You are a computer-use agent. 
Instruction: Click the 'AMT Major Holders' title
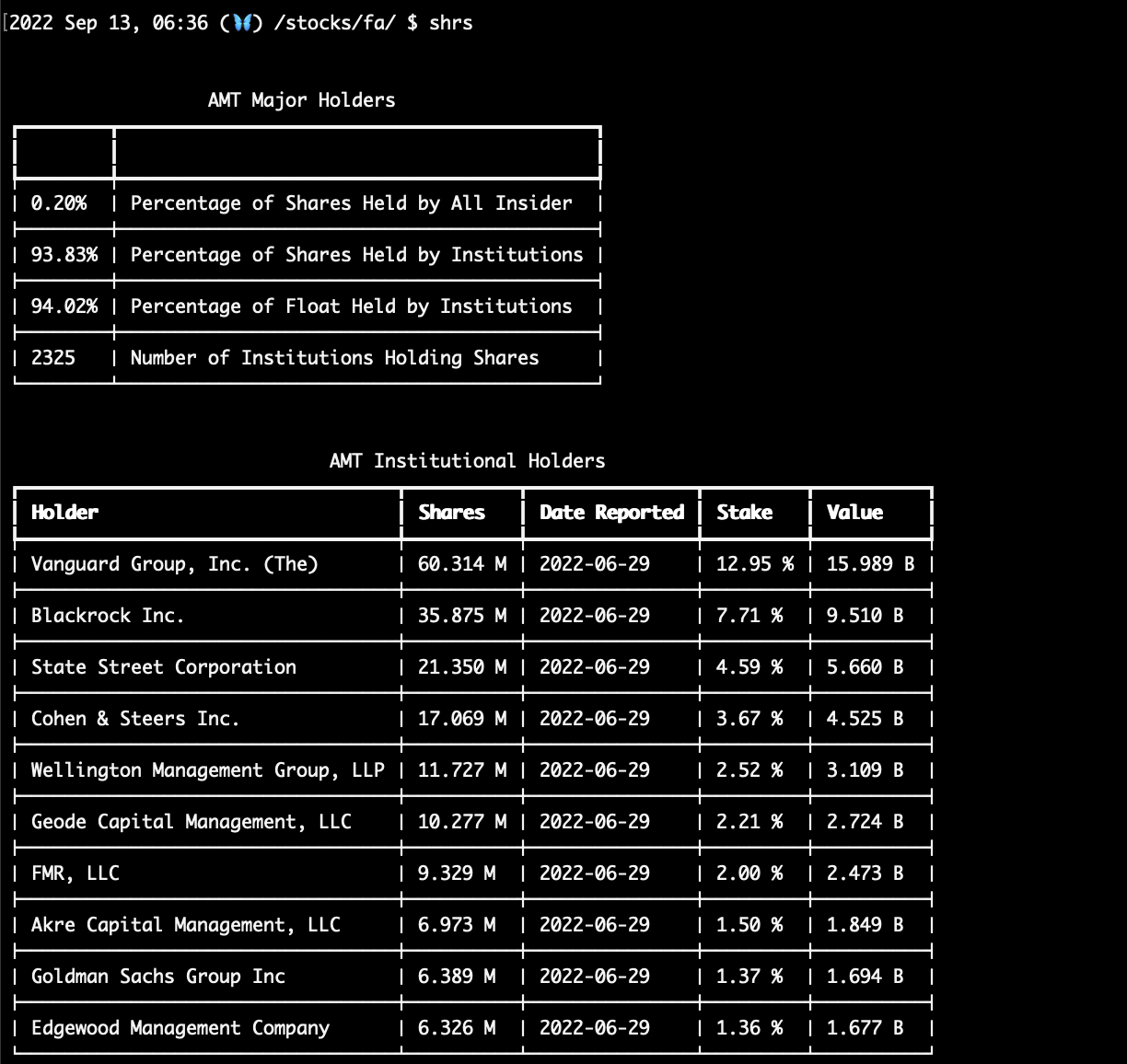pos(302,100)
